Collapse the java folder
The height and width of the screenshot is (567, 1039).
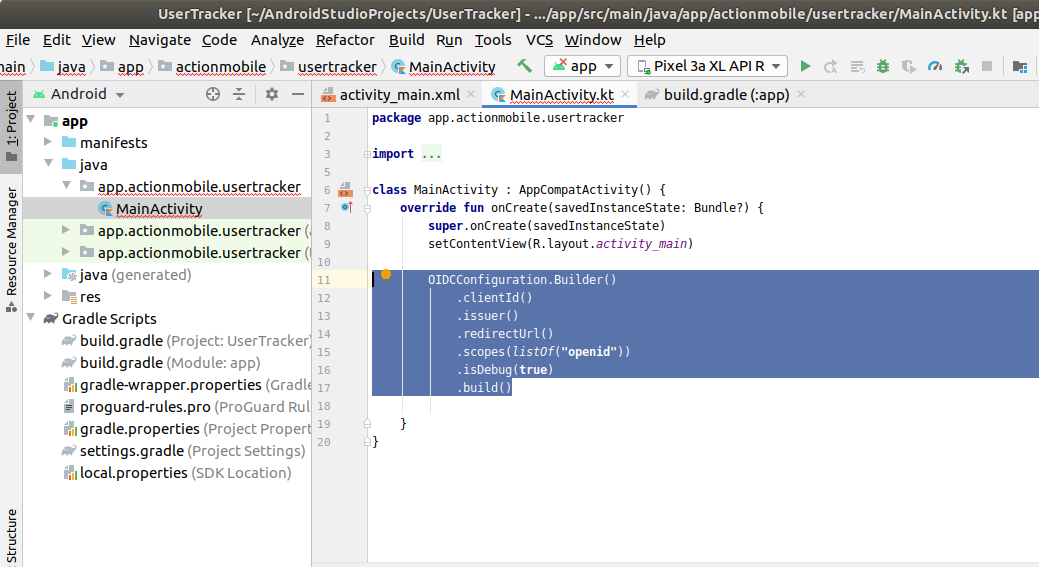point(48,164)
